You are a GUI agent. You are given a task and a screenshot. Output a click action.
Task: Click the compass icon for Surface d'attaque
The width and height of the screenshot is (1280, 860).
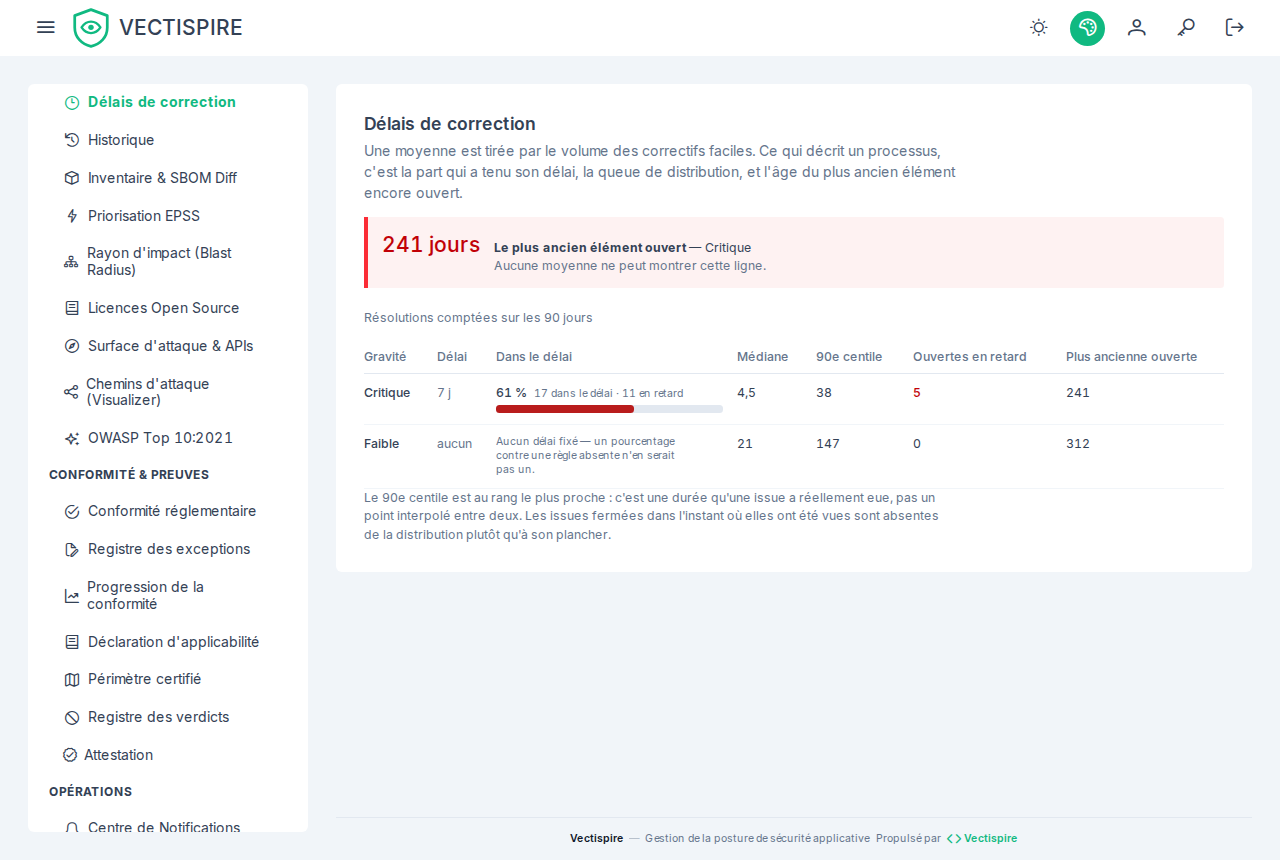[72, 346]
